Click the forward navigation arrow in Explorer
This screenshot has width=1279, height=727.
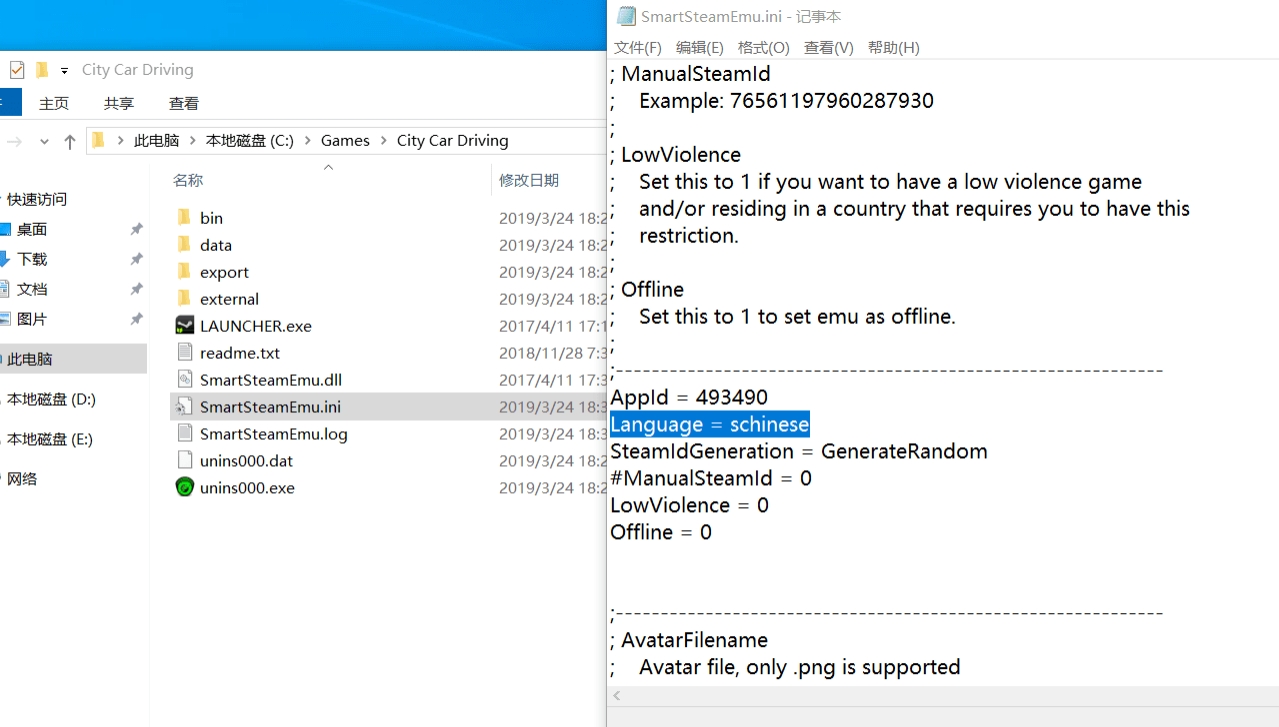click(14, 142)
